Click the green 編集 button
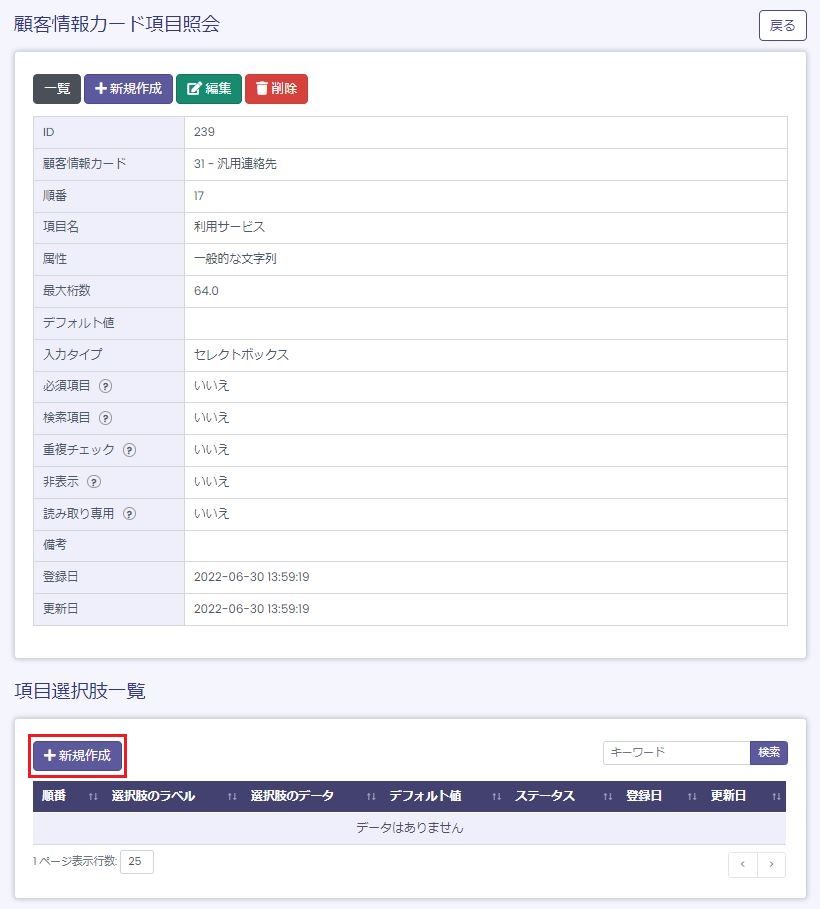Image resolution: width=820 pixels, height=909 pixels. click(x=209, y=89)
